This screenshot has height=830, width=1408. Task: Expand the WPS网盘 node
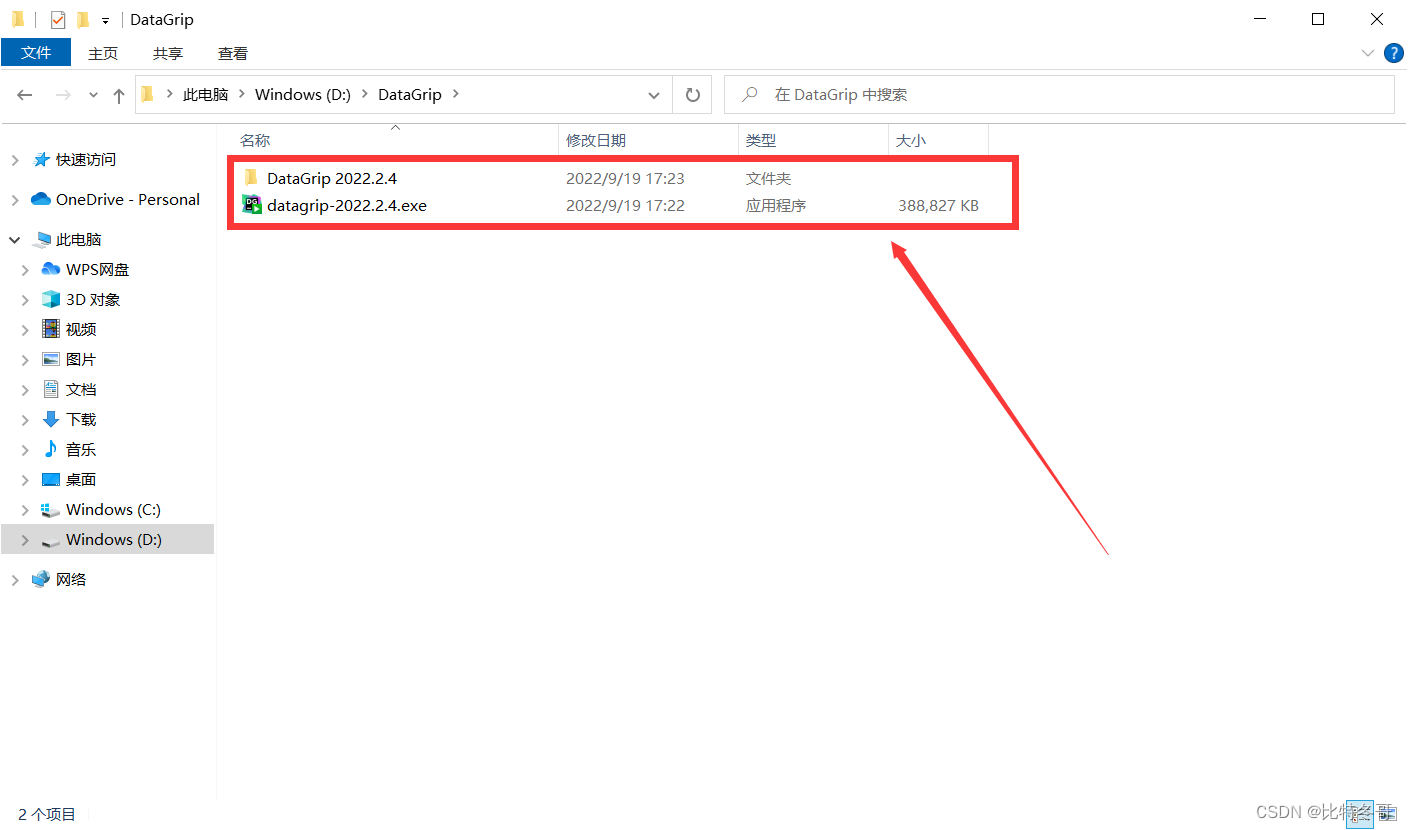[25, 270]
